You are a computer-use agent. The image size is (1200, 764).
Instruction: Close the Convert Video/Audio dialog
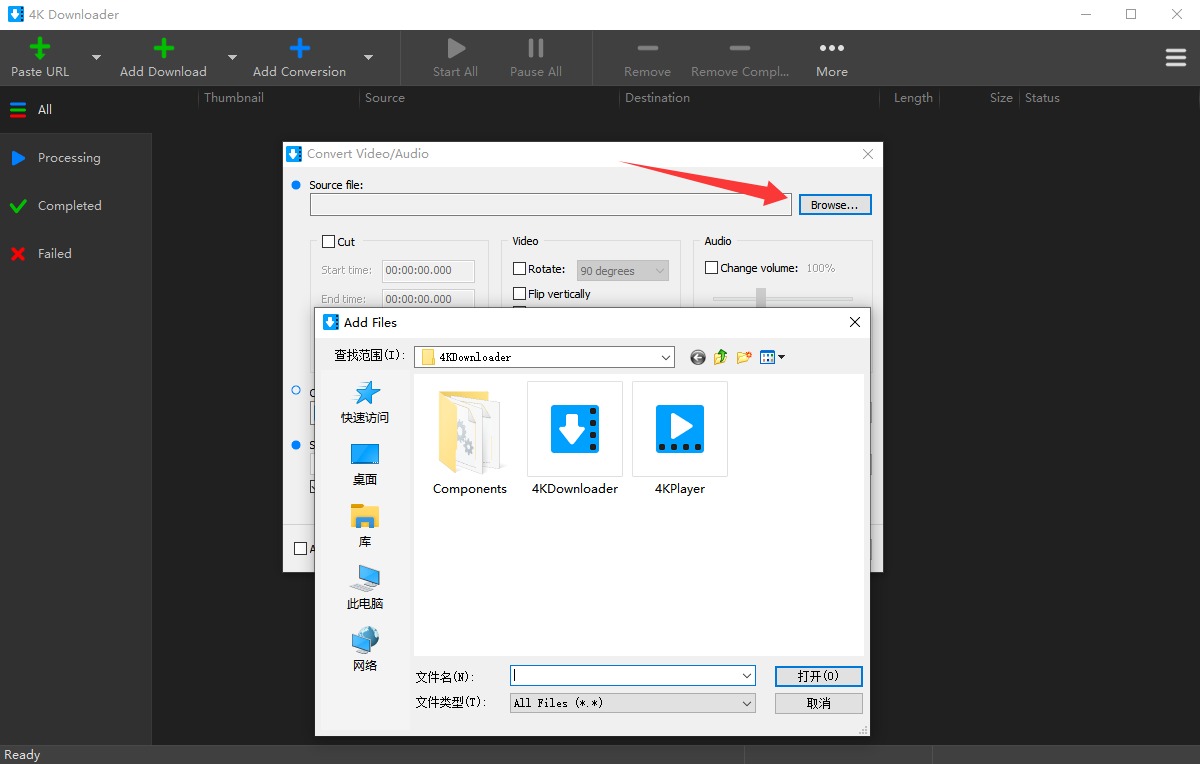click(868, 154)
